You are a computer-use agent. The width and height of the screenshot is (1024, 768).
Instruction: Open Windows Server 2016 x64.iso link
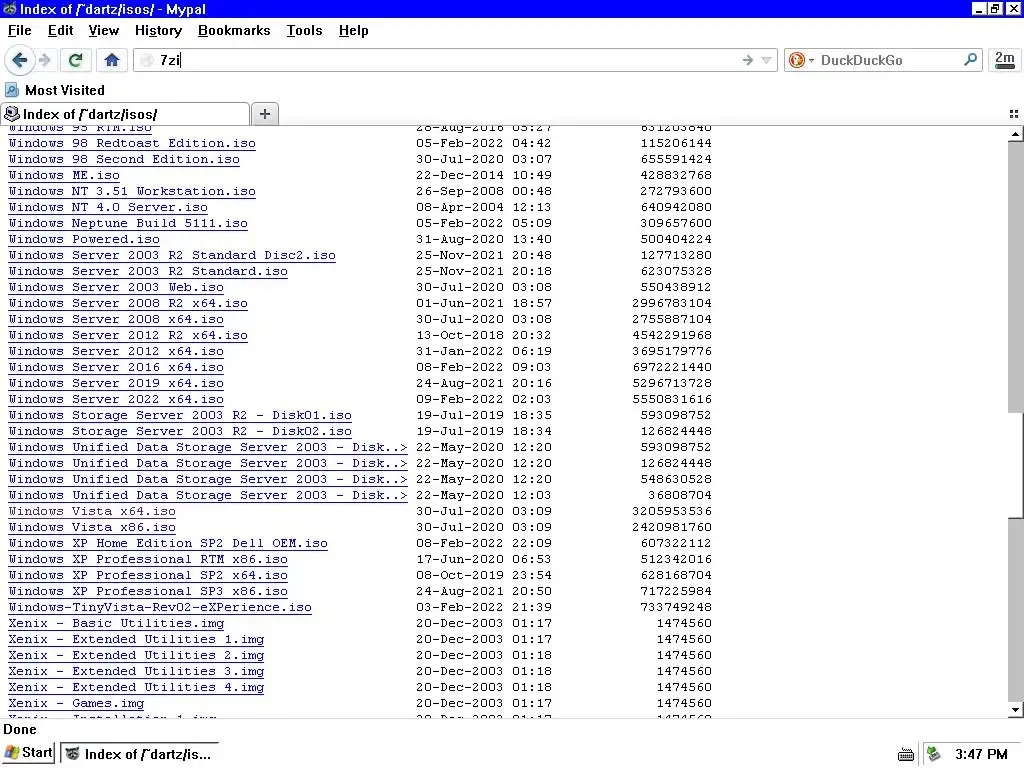[x=116, y=367]
